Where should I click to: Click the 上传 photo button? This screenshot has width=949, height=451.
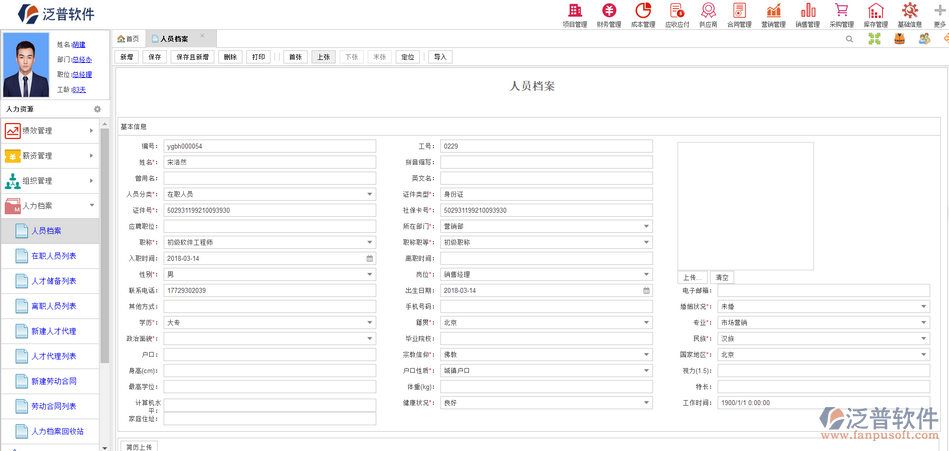pyautogui.click(x=692, y=277)
